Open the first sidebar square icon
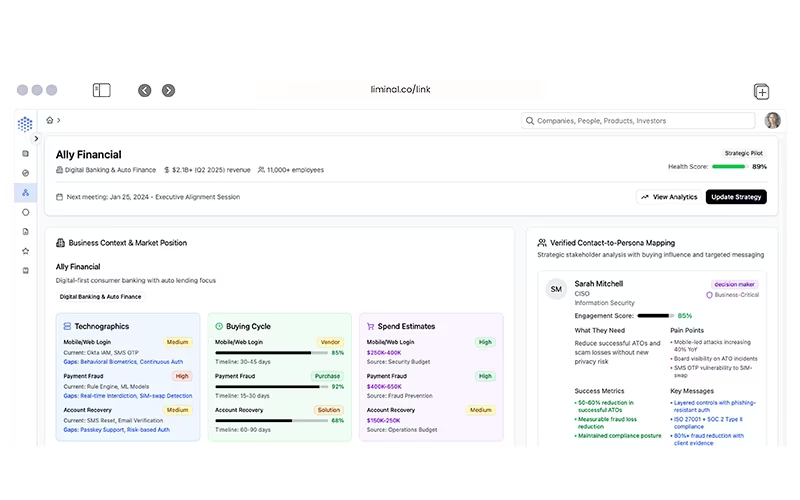 click(x=26, y=154)
